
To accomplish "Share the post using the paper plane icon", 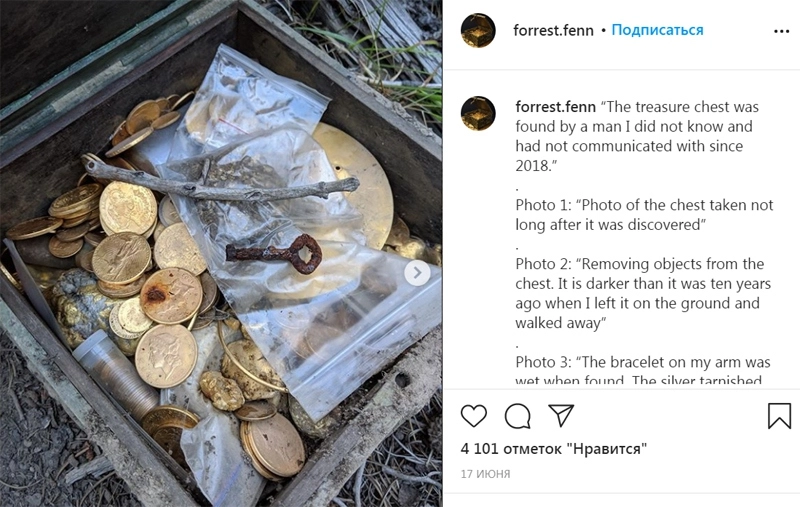I will [x=562, y=416].
